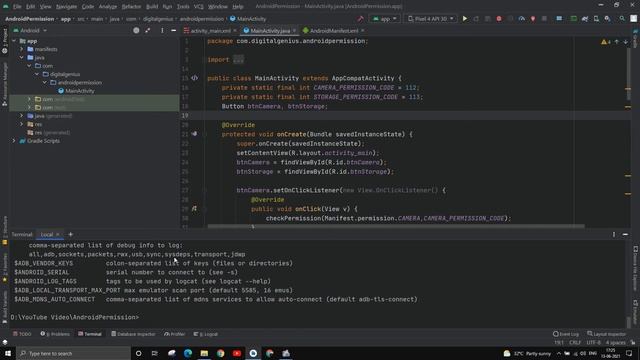Close the MainActivity.java tab
This screenshot has height=360, width=640.
[294, 31]
